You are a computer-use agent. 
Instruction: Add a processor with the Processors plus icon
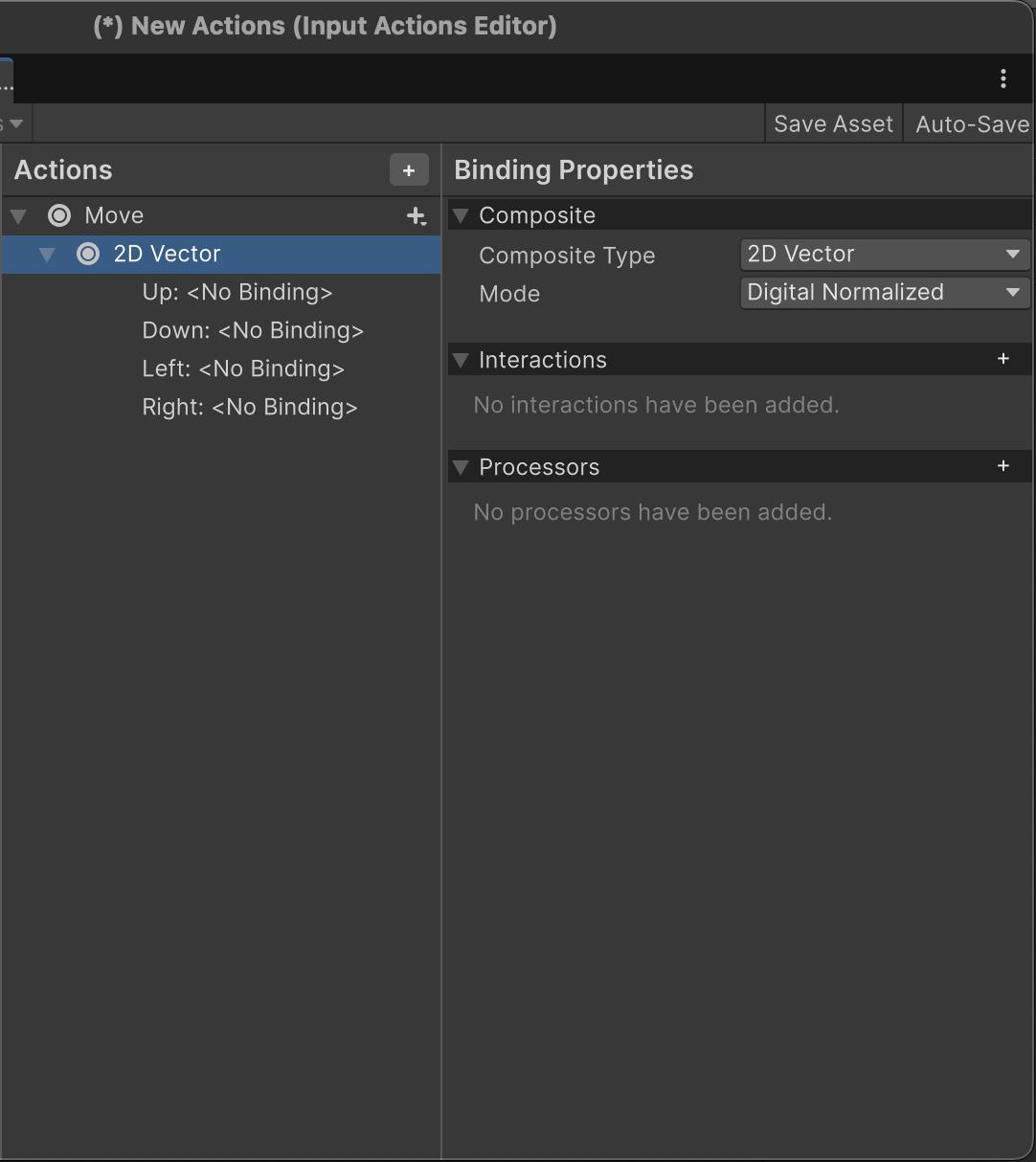[x=1002, y=466]
